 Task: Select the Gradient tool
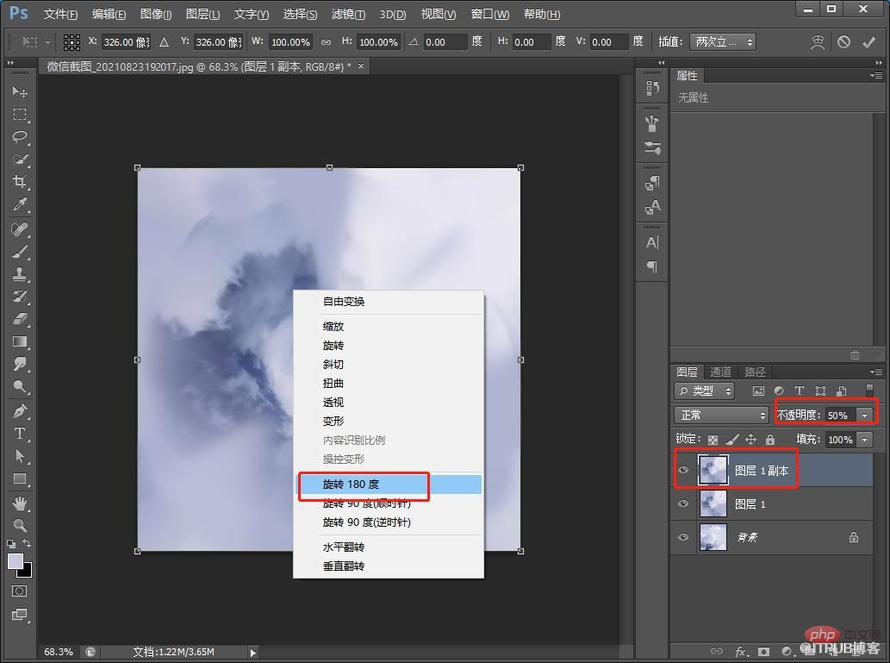coord(20,342)
